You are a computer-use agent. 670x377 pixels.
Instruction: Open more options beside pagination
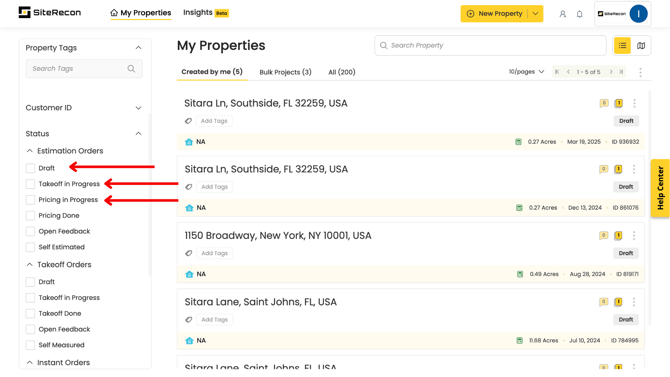click(640, 72)
